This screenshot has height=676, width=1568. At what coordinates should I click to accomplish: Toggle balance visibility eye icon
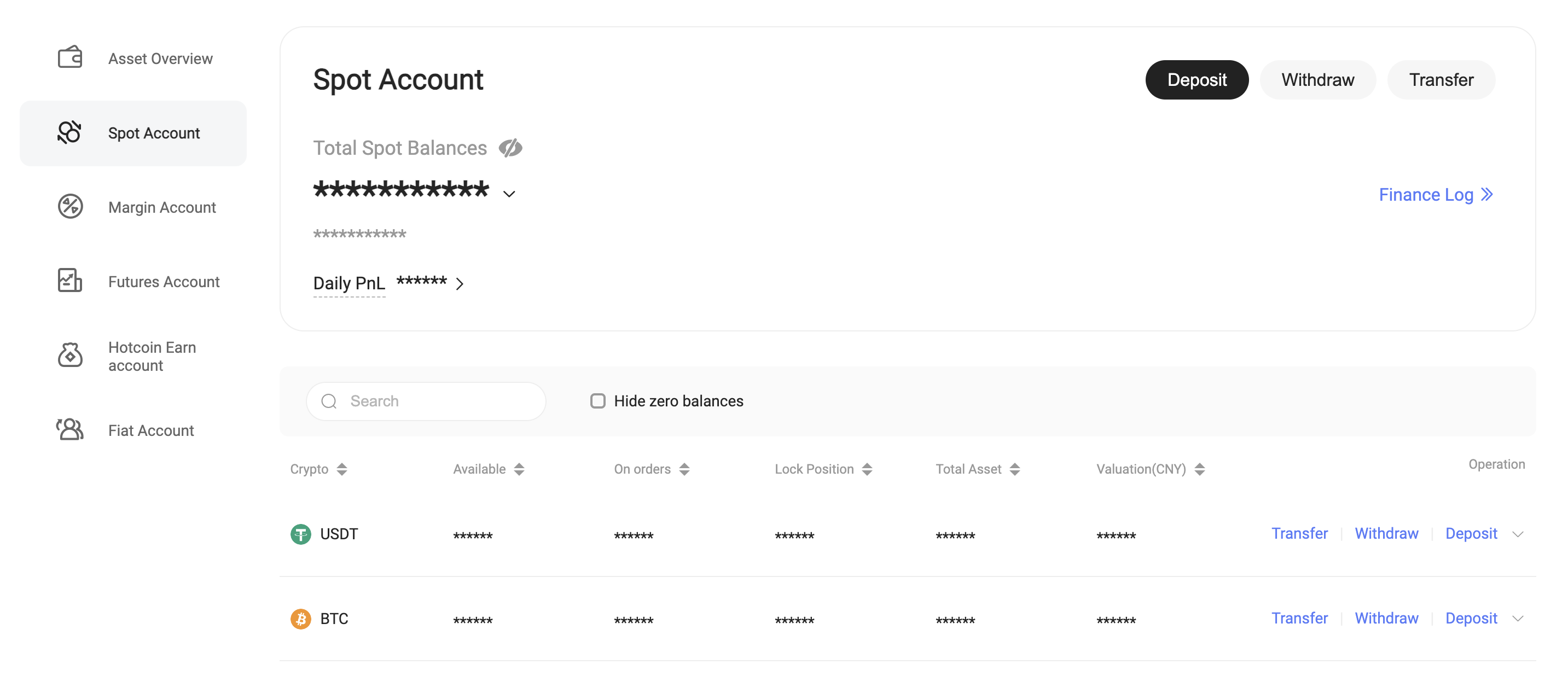[510, 148]
